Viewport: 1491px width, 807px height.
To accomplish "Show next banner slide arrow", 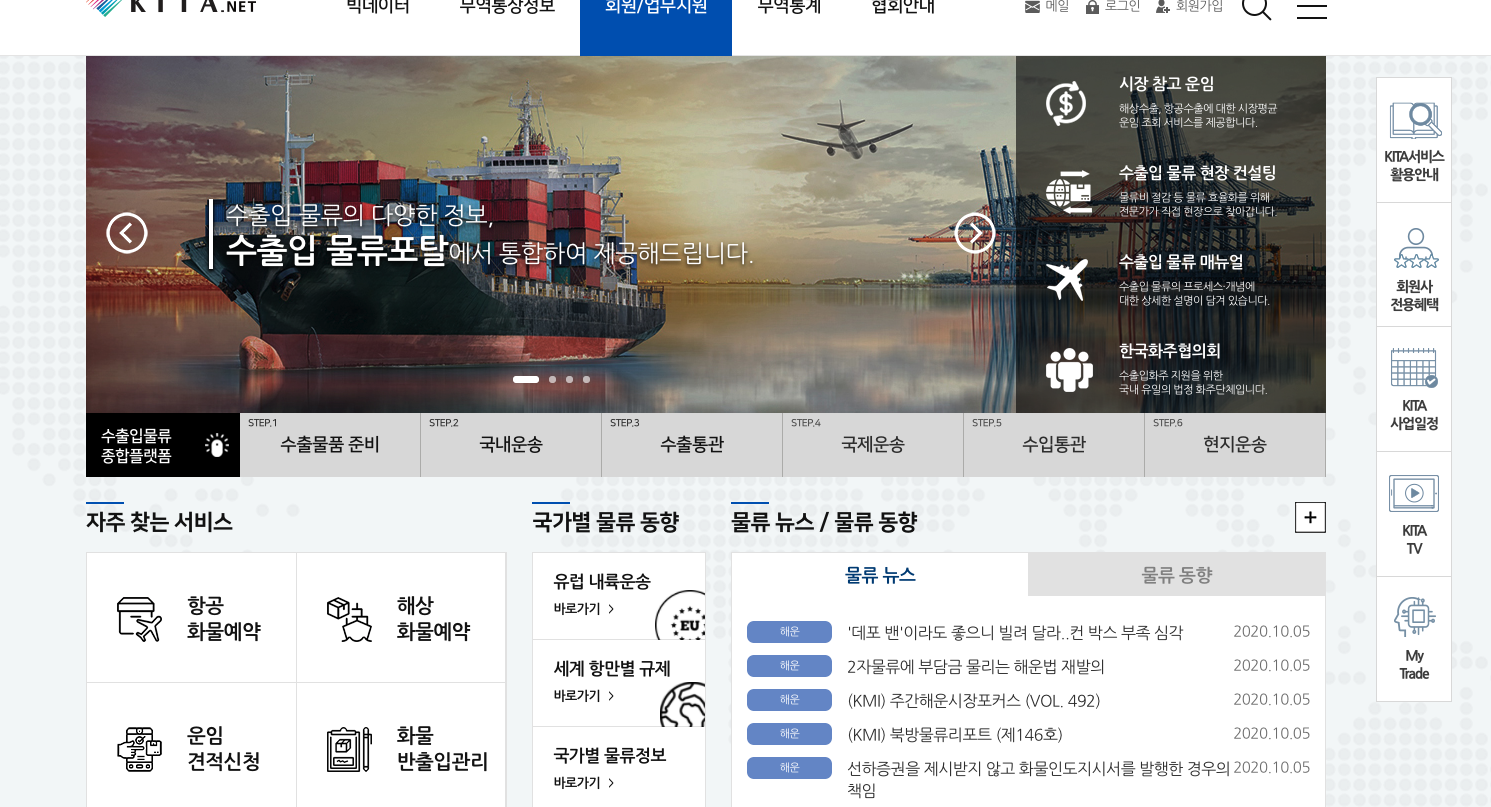I will (x=975, y=233).
